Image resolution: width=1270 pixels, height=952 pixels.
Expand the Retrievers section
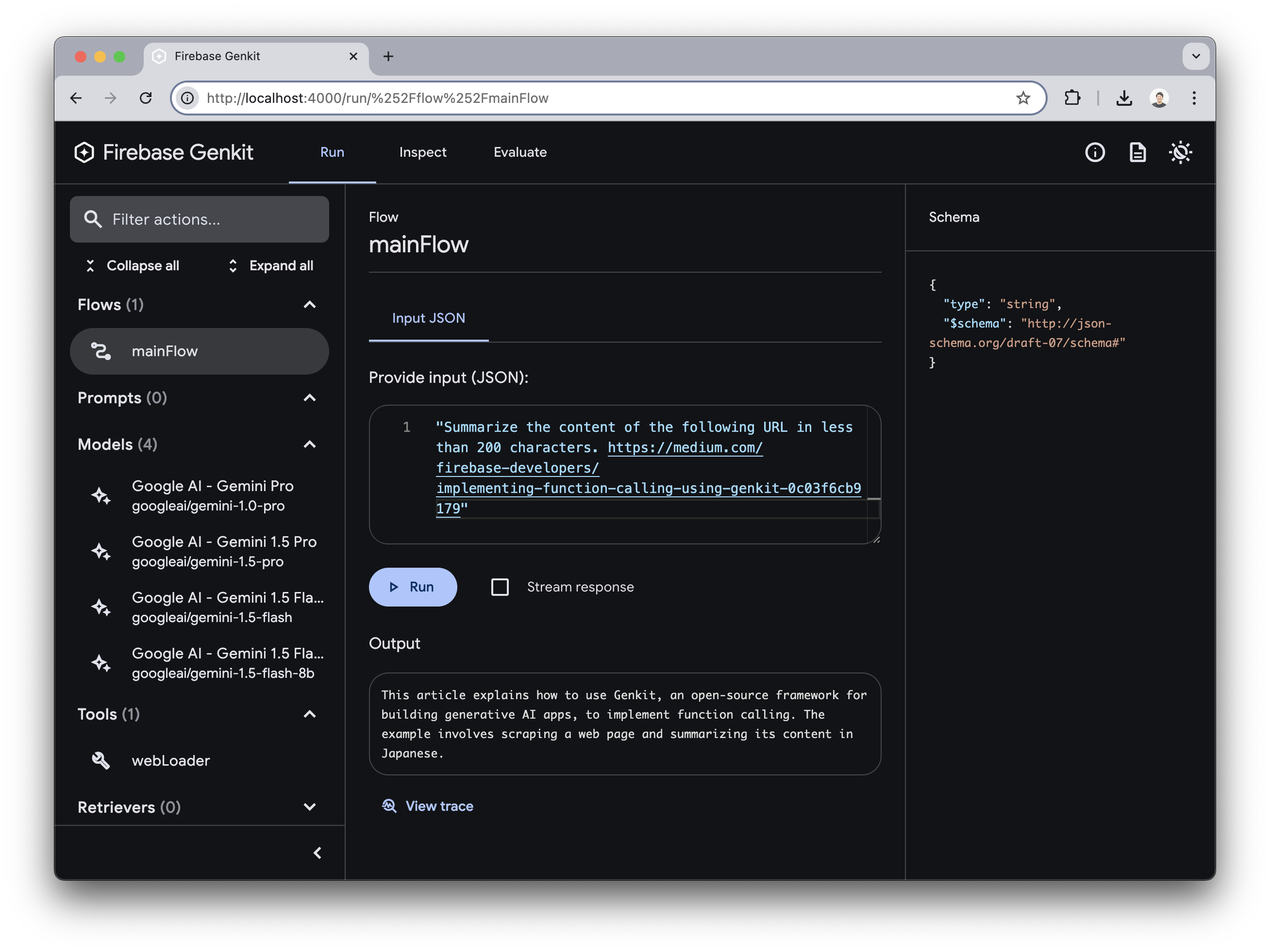pyautogui.click(x=309, y=807)
